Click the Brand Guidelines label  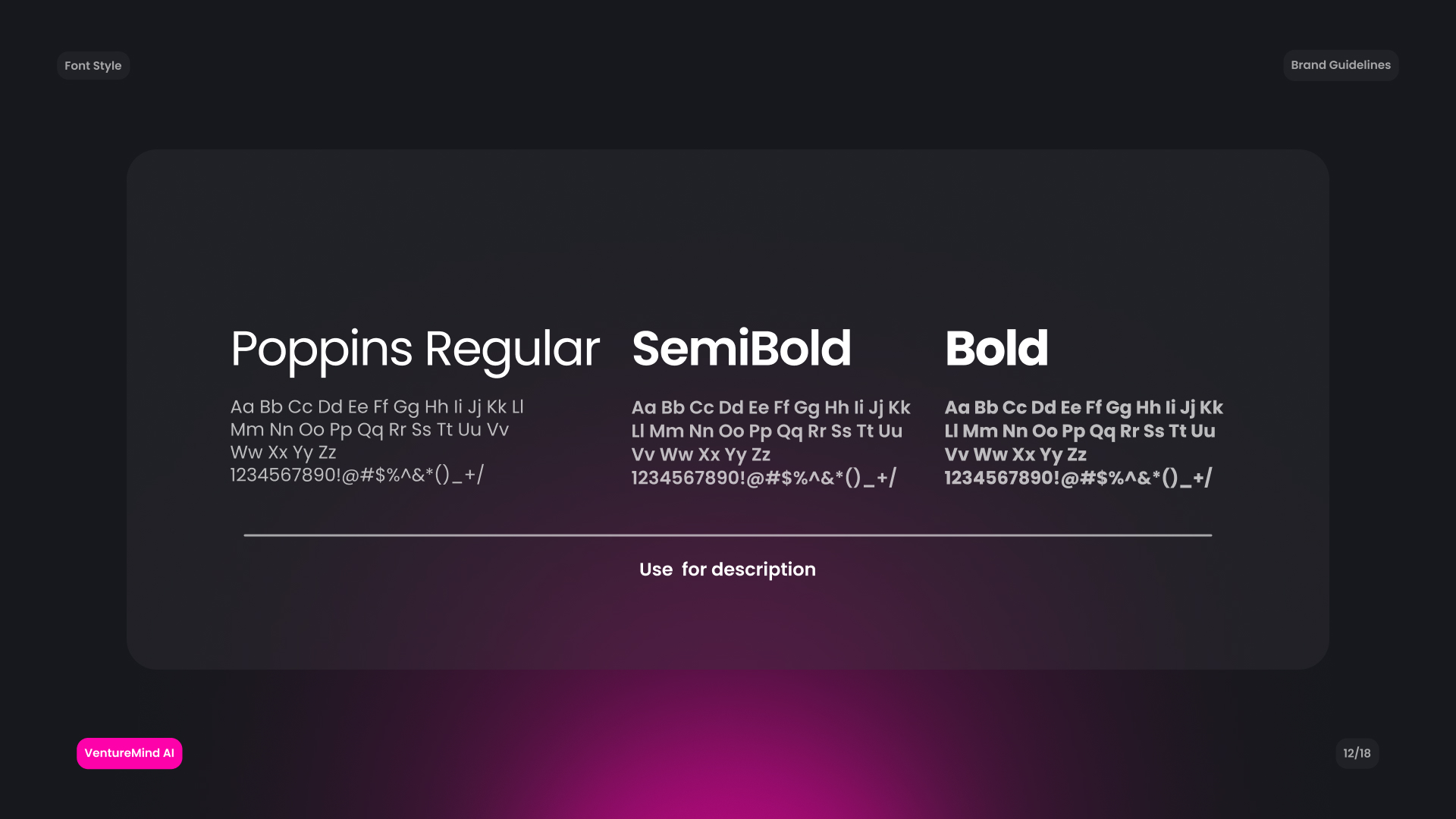(1341, 65)
